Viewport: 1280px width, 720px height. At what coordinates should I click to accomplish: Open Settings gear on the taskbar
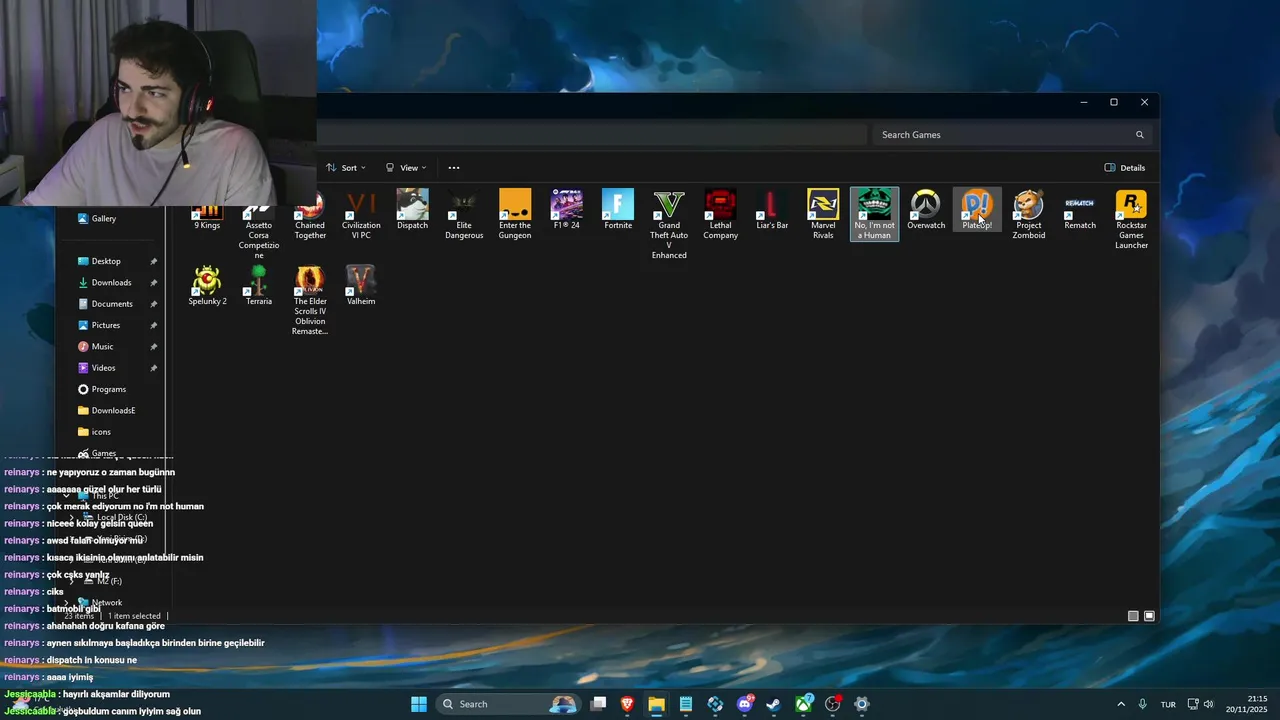861,704
